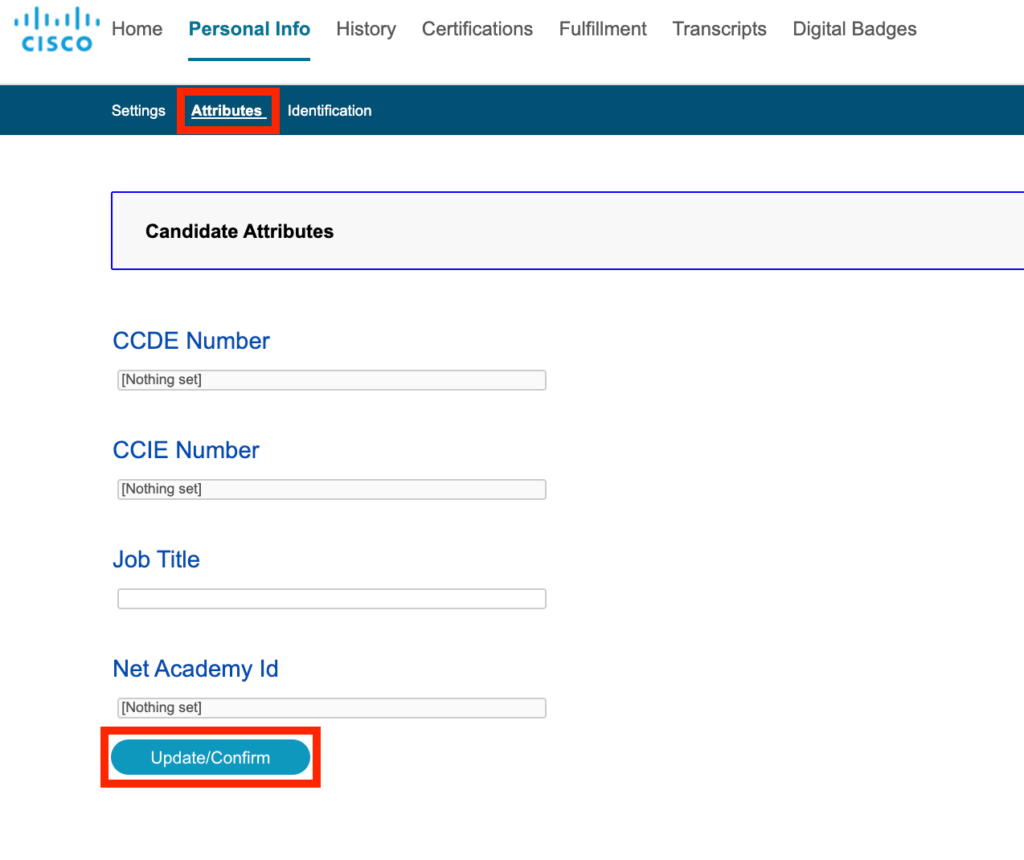Click the CCIE Number label
Image resolution: width=1024 pixels, height=860 pixels.
click(x=185, y=450)
